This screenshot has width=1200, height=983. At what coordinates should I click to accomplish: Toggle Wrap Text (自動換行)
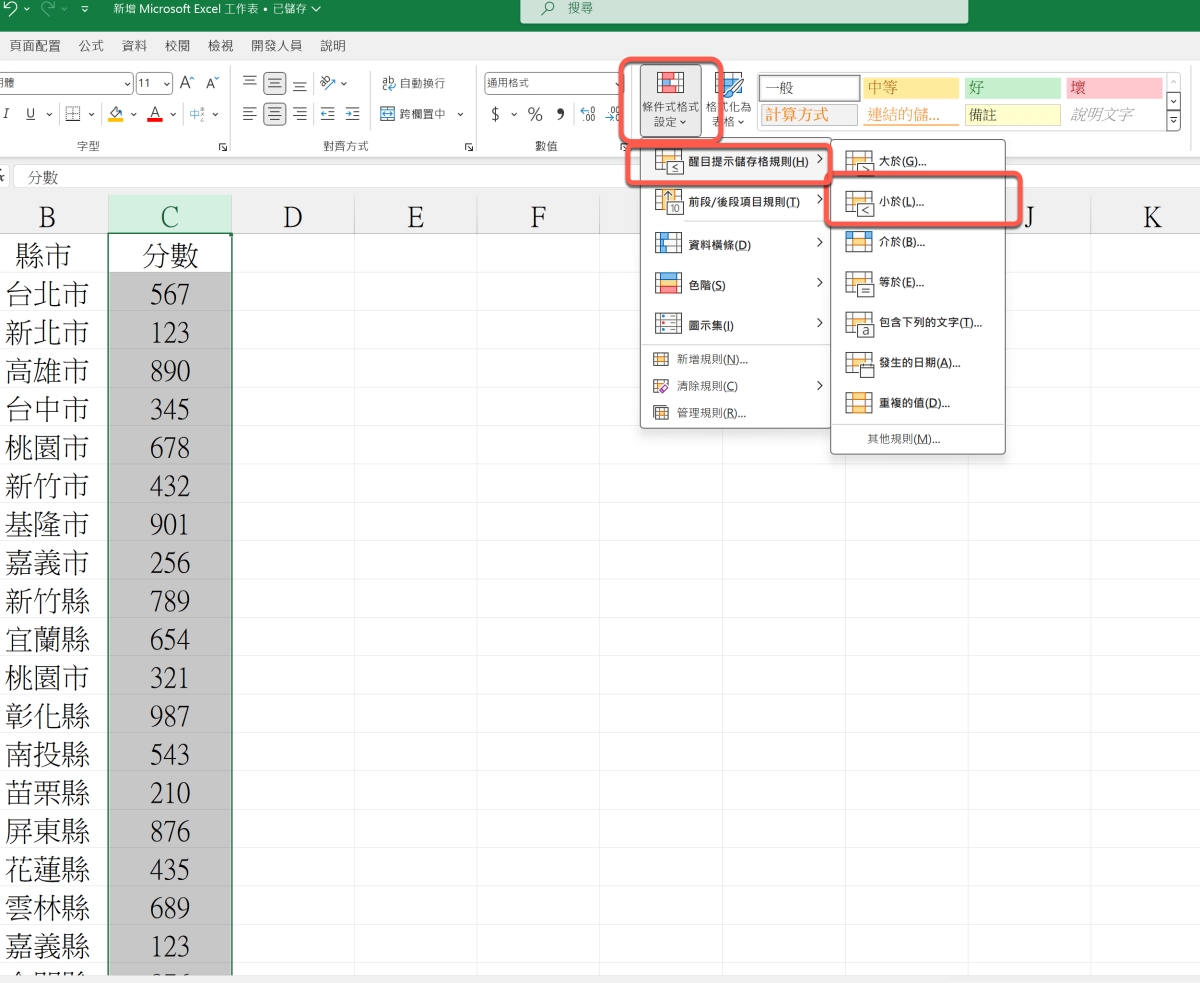pos(413,83)
